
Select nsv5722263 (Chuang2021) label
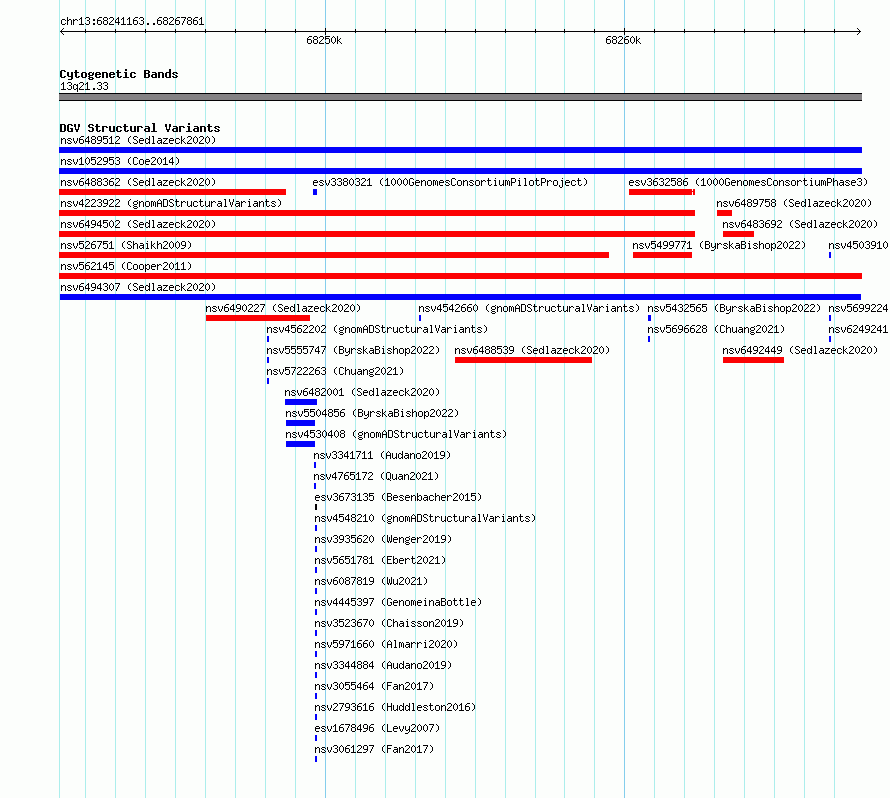click(x=335, y=371)
